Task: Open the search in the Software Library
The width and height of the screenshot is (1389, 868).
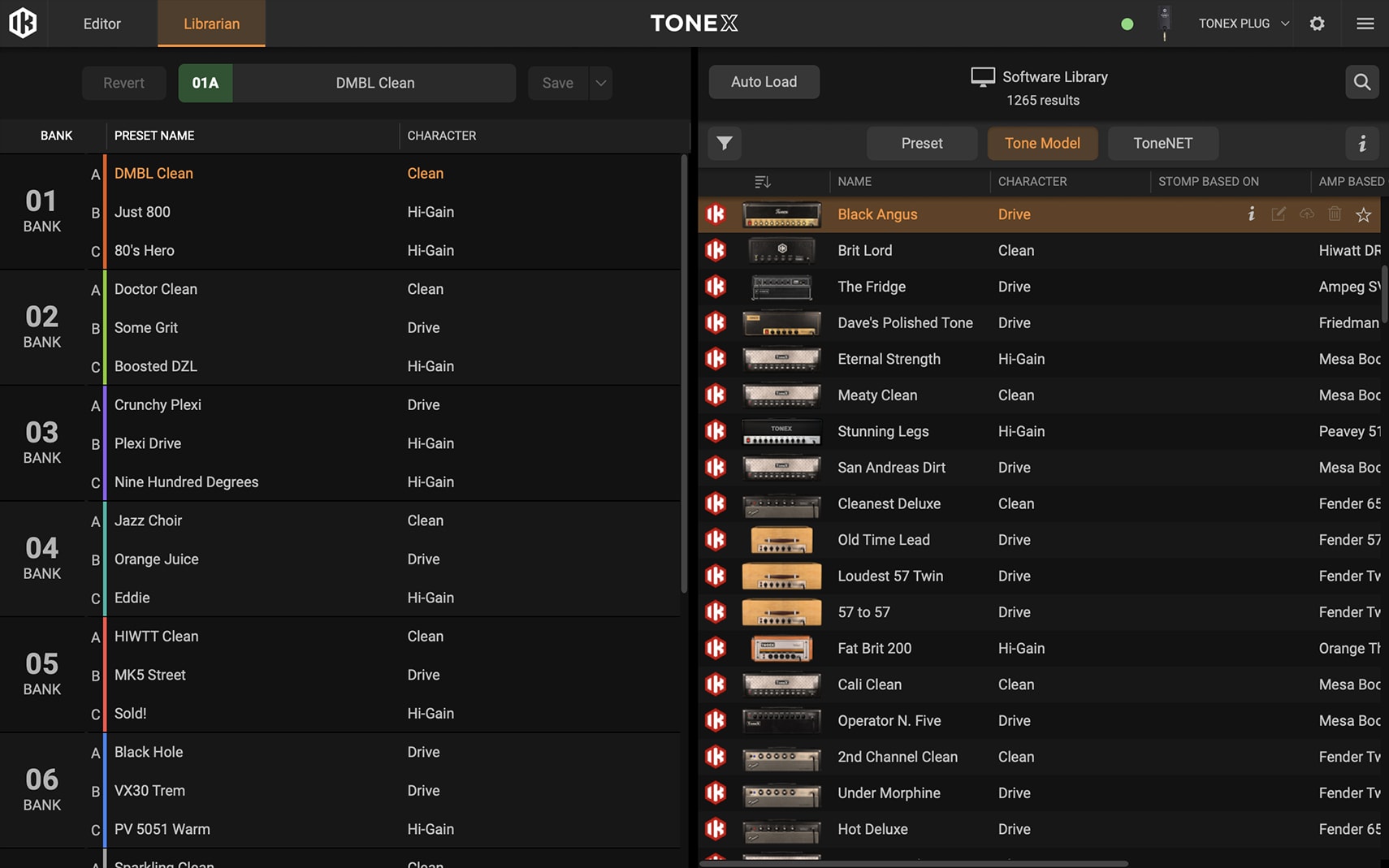Action: (x=1362, y=82)
